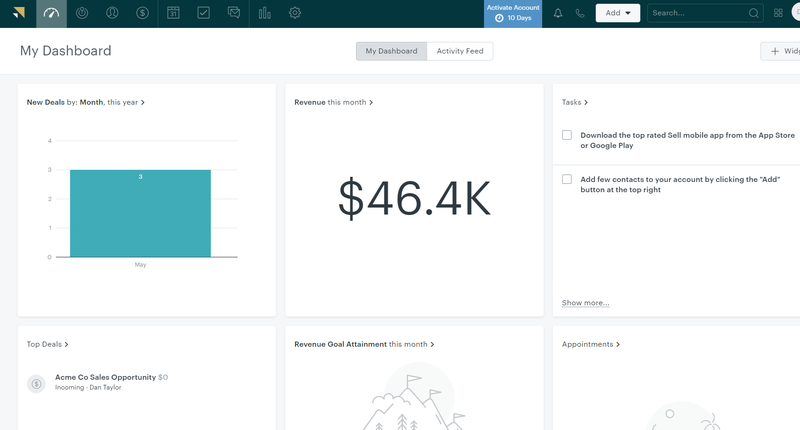Screen dimensions: 800x430
Task: Click the Activate Account 10 Days button
Action: tap(513, 14)
